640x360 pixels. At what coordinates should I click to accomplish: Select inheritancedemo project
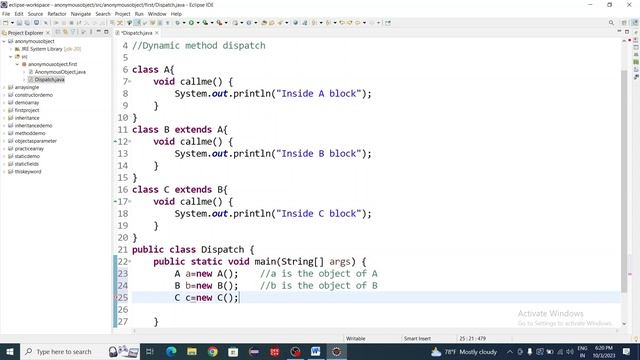click(x=33, y=126)
